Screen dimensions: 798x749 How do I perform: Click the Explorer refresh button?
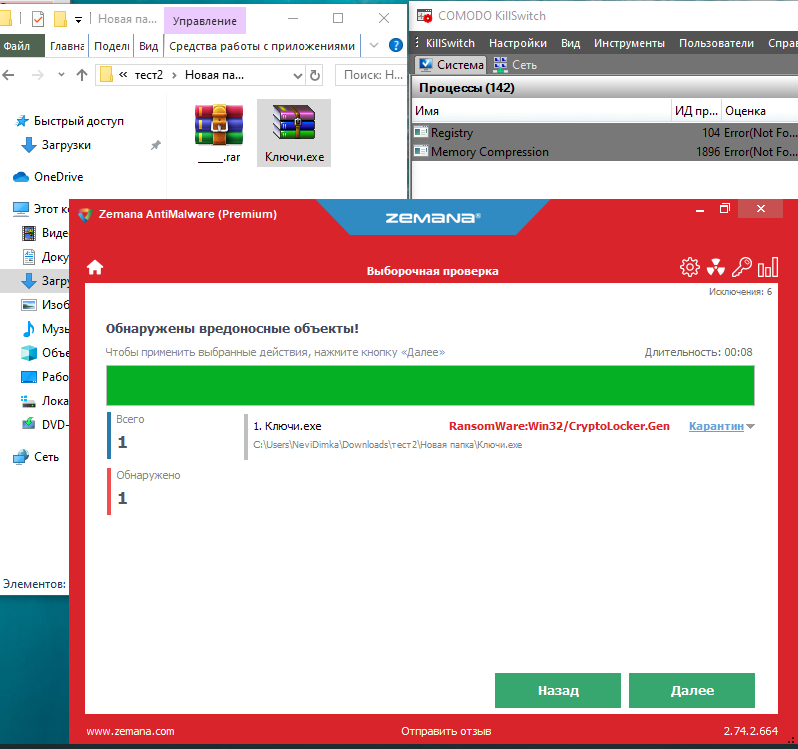click(x=315, y=75)
